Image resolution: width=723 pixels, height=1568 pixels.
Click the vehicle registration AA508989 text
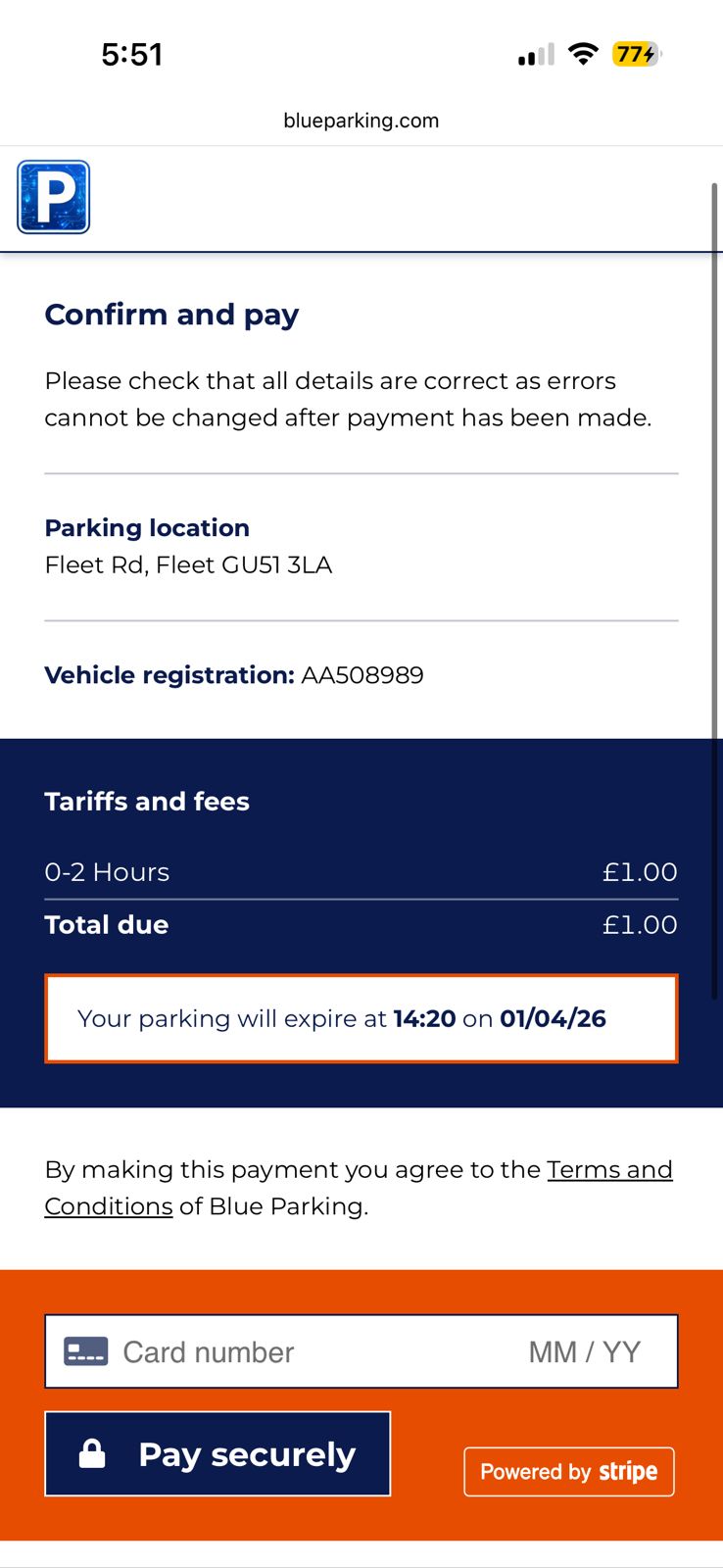point(361,675)
